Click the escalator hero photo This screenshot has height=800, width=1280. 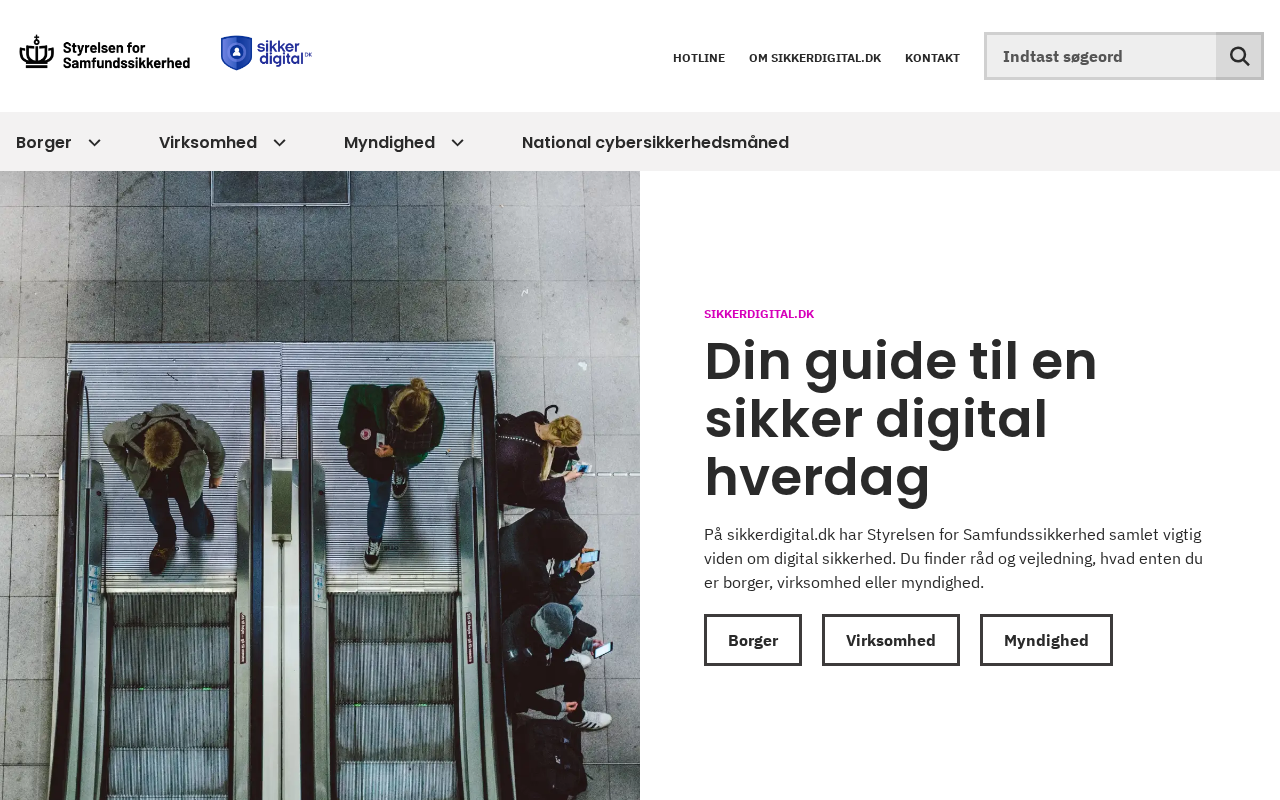tap(320, 485)
